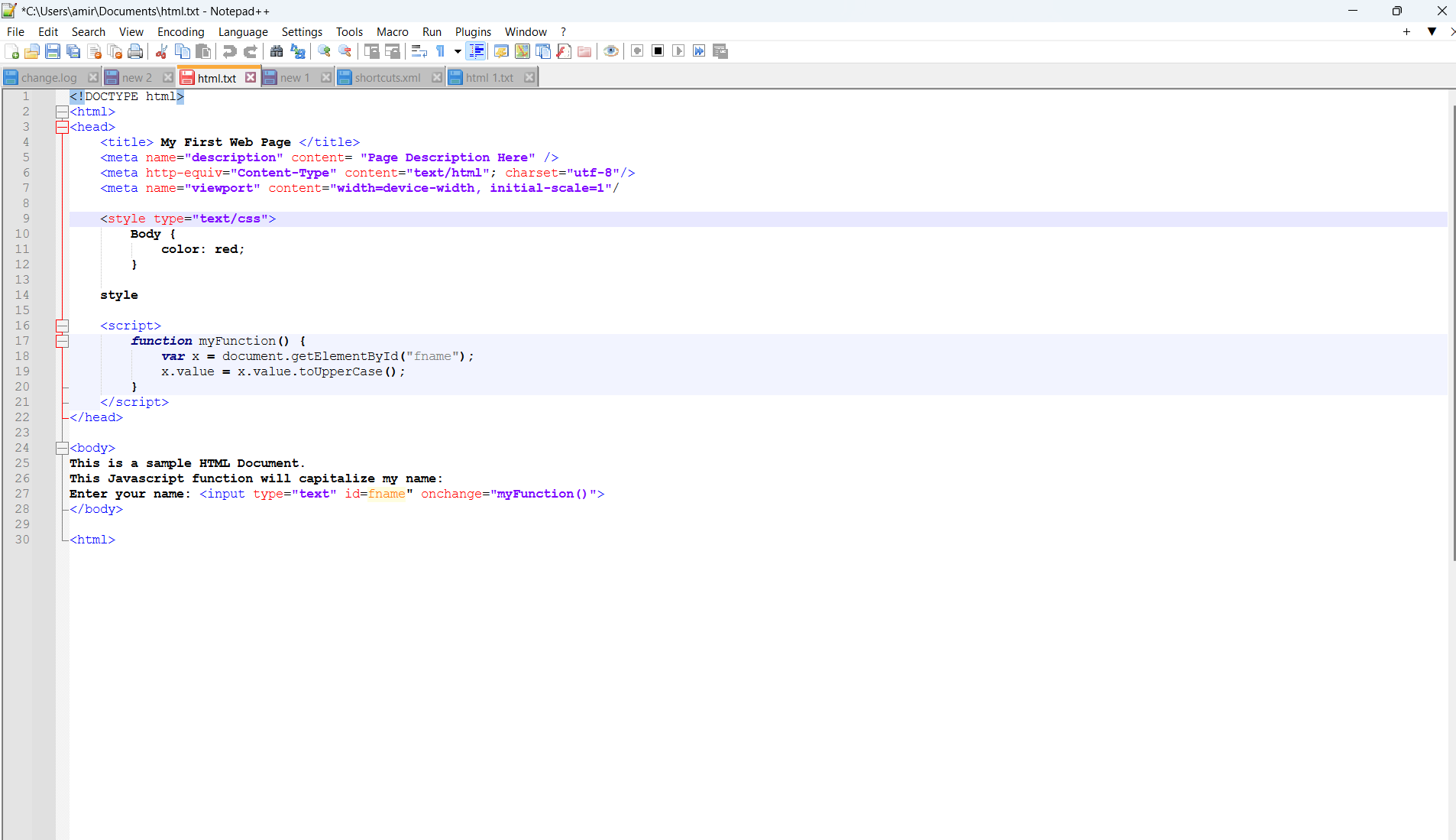Play back the recorded macro
The image size is (1456, 840).
pyautogui.click(x=678, y=51)
